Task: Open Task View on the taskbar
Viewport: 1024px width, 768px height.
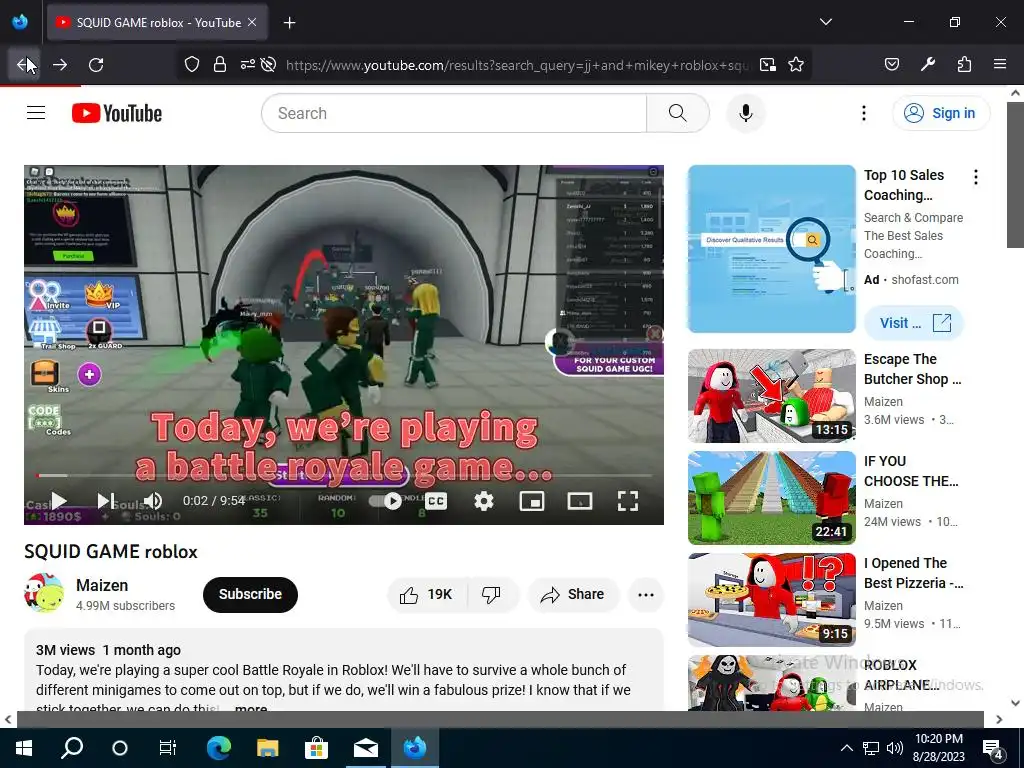Action: coord(167,748)
